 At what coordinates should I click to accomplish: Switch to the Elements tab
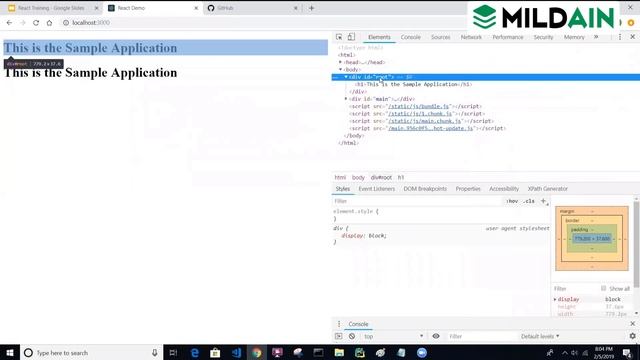coord(379,37)
